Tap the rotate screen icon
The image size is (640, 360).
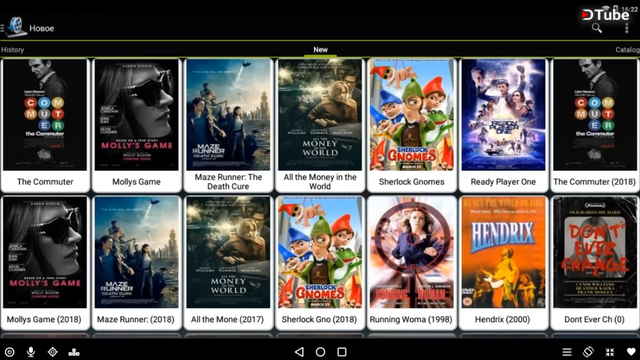(x=588, y=351)
